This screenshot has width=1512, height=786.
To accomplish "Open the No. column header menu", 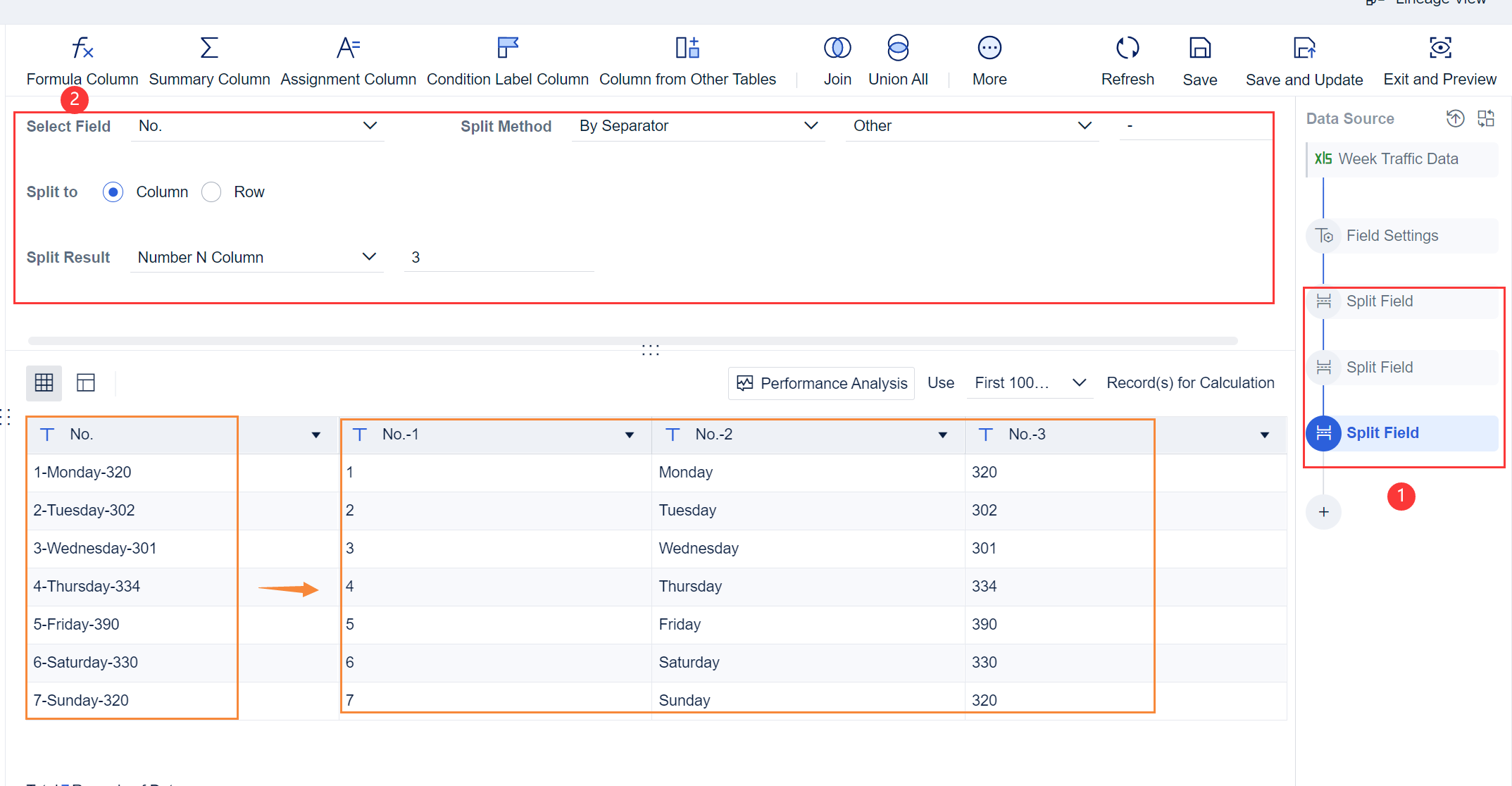I will click(316, 435).
